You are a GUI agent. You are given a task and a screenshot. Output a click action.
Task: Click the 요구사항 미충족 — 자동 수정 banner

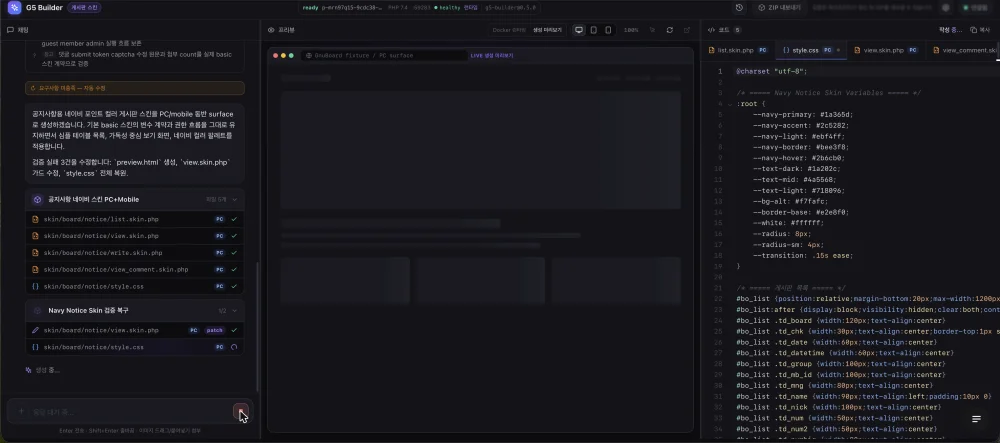(x=135, y=88)
